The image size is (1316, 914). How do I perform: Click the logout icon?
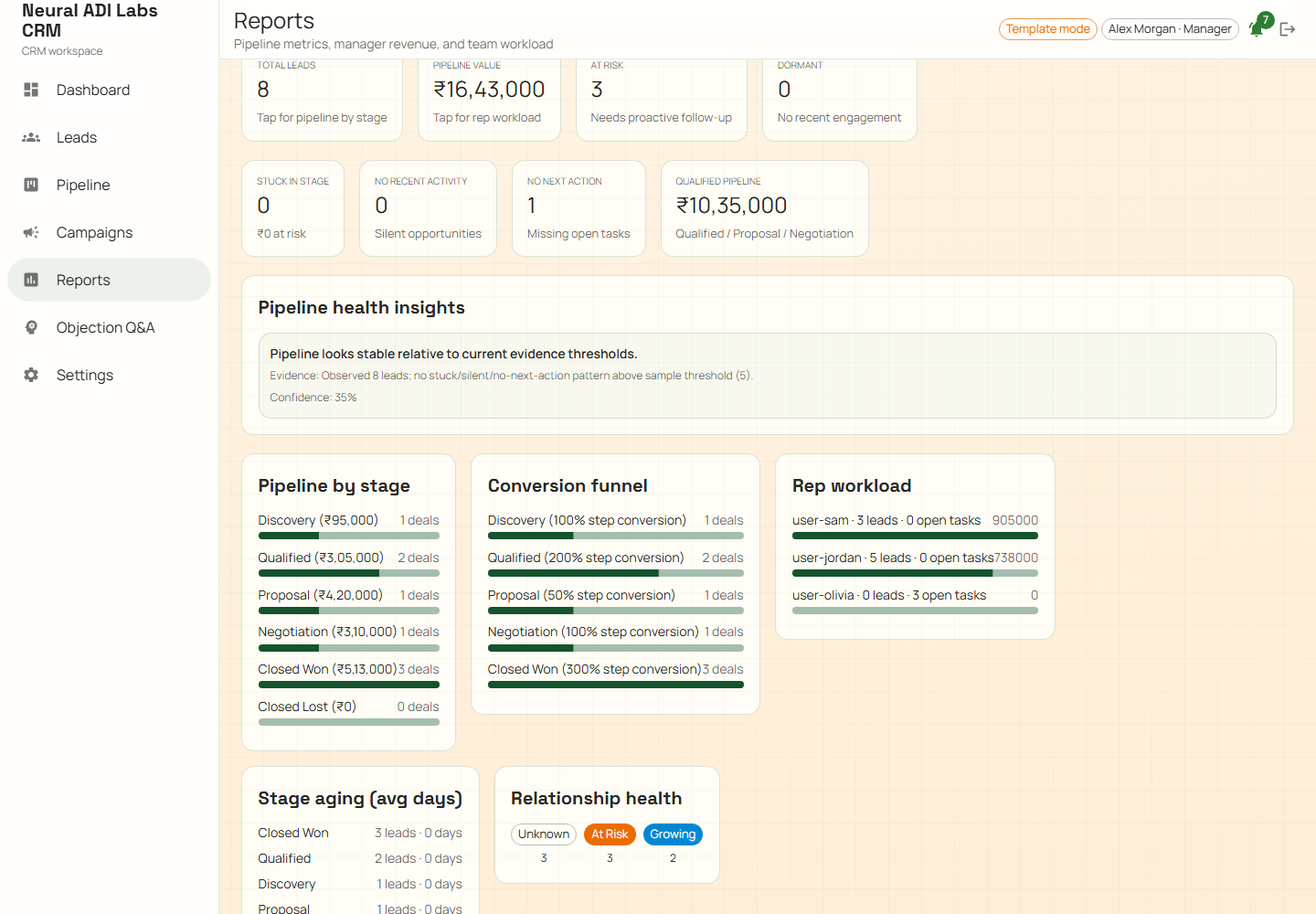click(x=1288, y=29)
